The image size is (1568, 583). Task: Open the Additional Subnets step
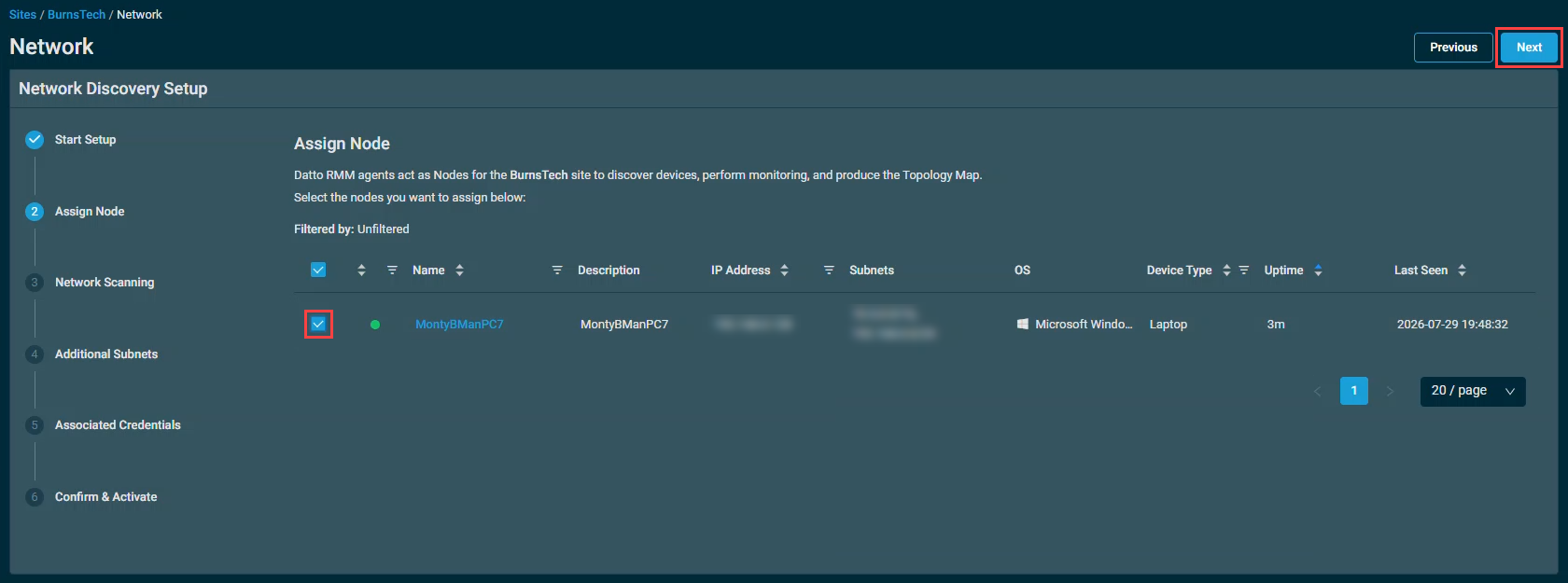coord(106,354)
